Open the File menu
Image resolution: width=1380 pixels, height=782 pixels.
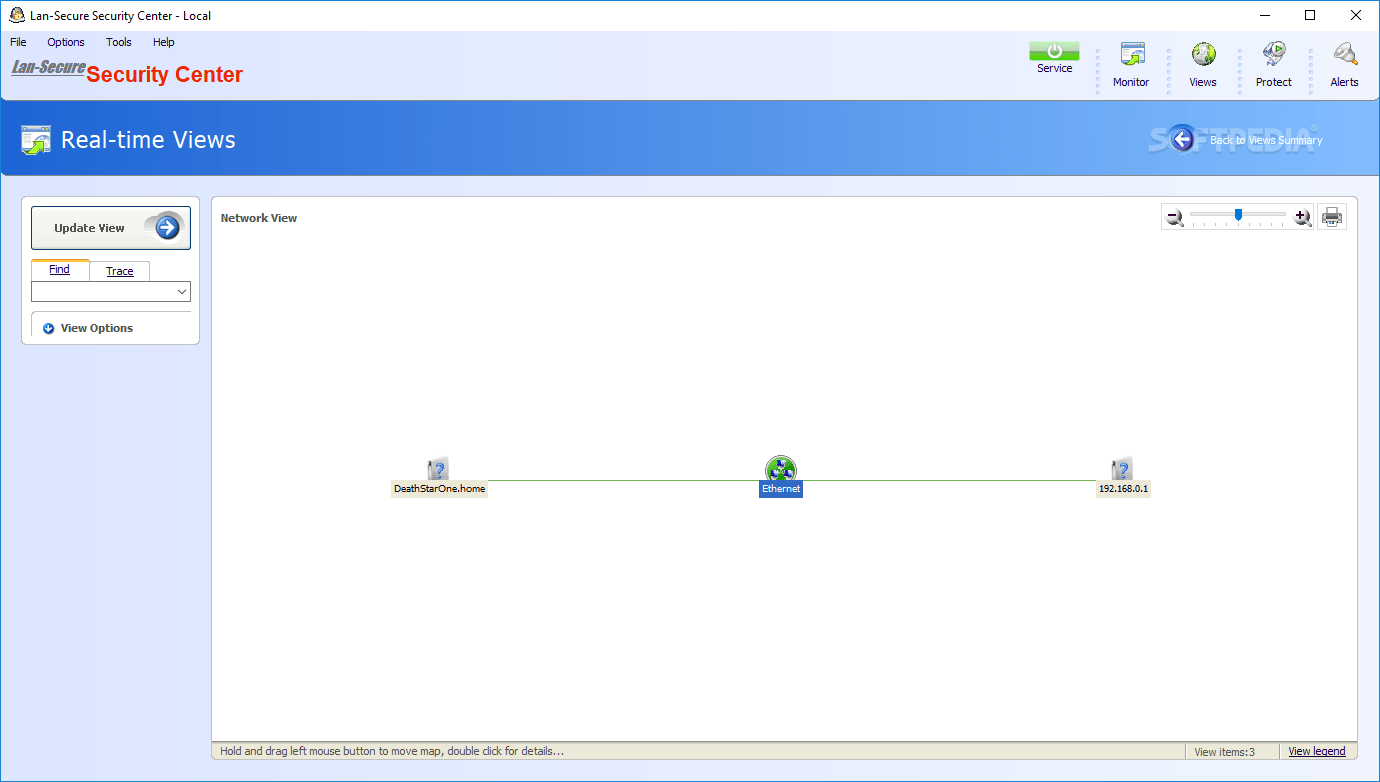click(x=18, y=42)
